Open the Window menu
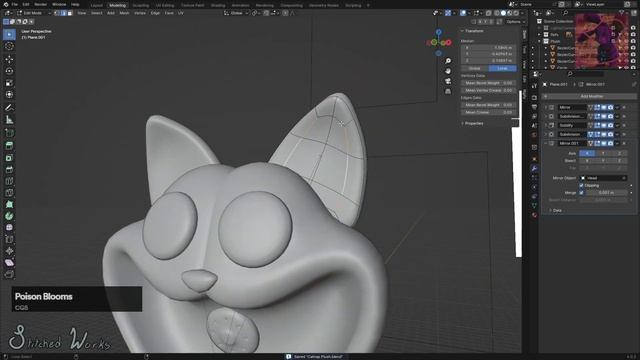The height and width of the screenshot is (360, 640). (59, 4)
